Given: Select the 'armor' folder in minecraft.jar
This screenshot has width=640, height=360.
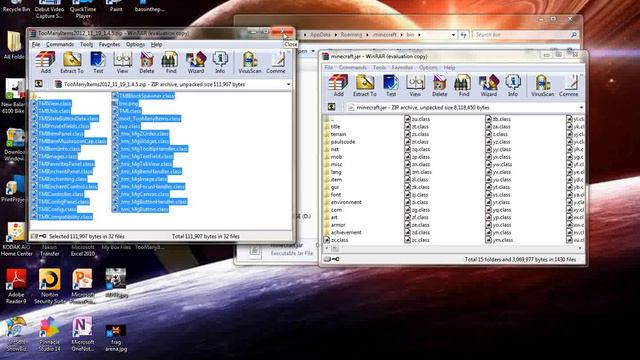Looking at the screenshot, I should (x=334, y=225).
